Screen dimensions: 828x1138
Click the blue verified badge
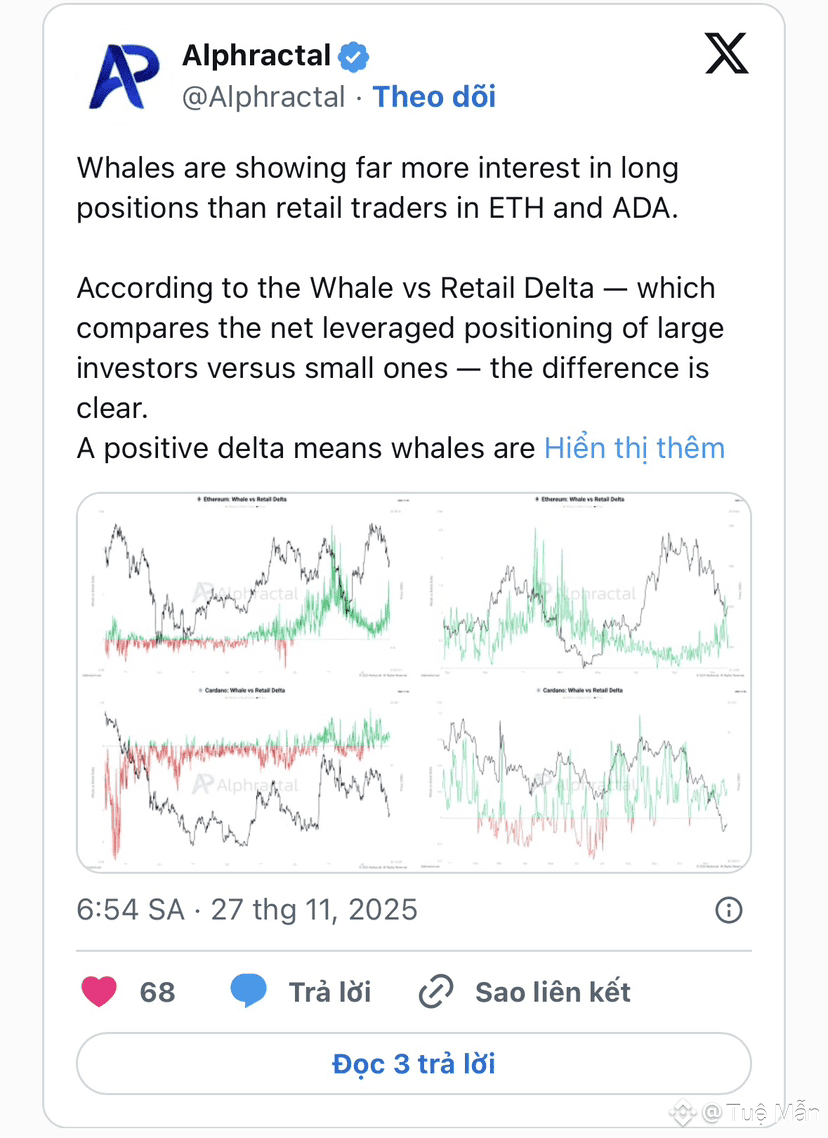click(353, 57)
